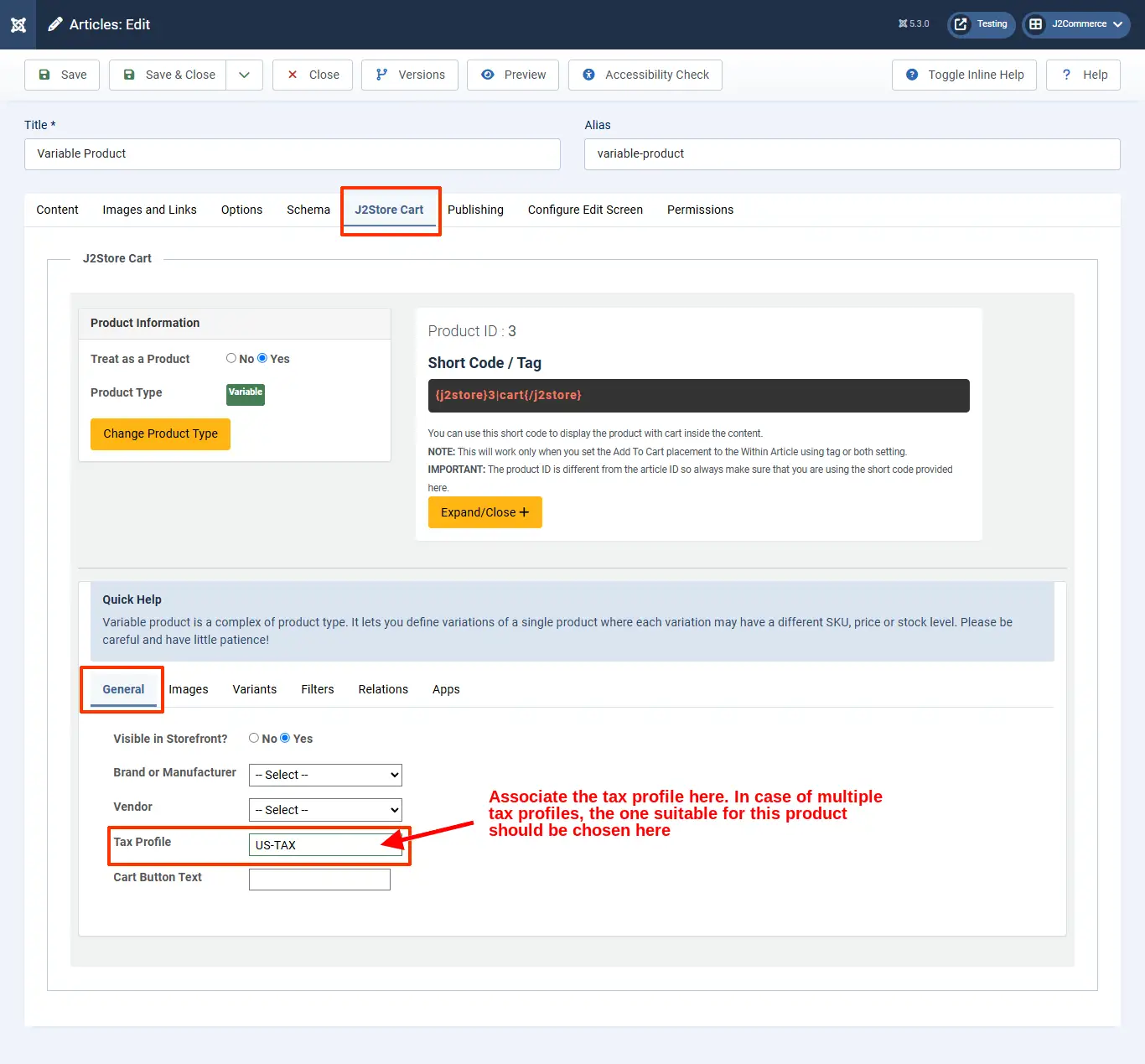
Task: Open the Relations sub-tab
Action: click(x=383, y=689)
